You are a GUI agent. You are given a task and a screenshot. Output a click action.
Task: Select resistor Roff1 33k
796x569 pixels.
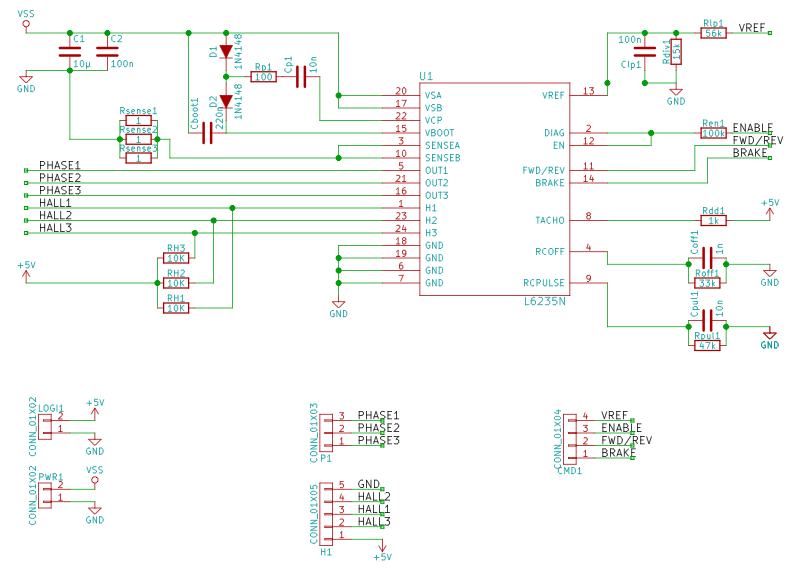coord(707,283)
